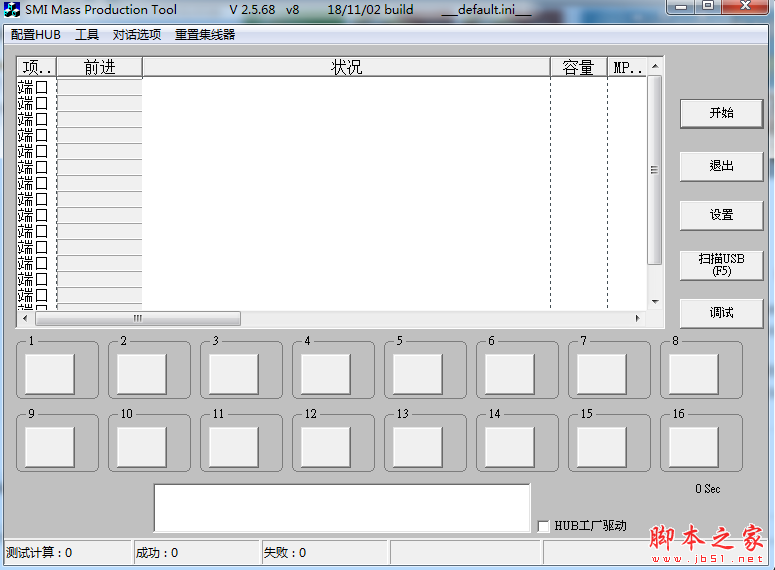Viewport: 775px width, 570px height.
Task: Select port slot 8 box
Action: coord(693,374)
